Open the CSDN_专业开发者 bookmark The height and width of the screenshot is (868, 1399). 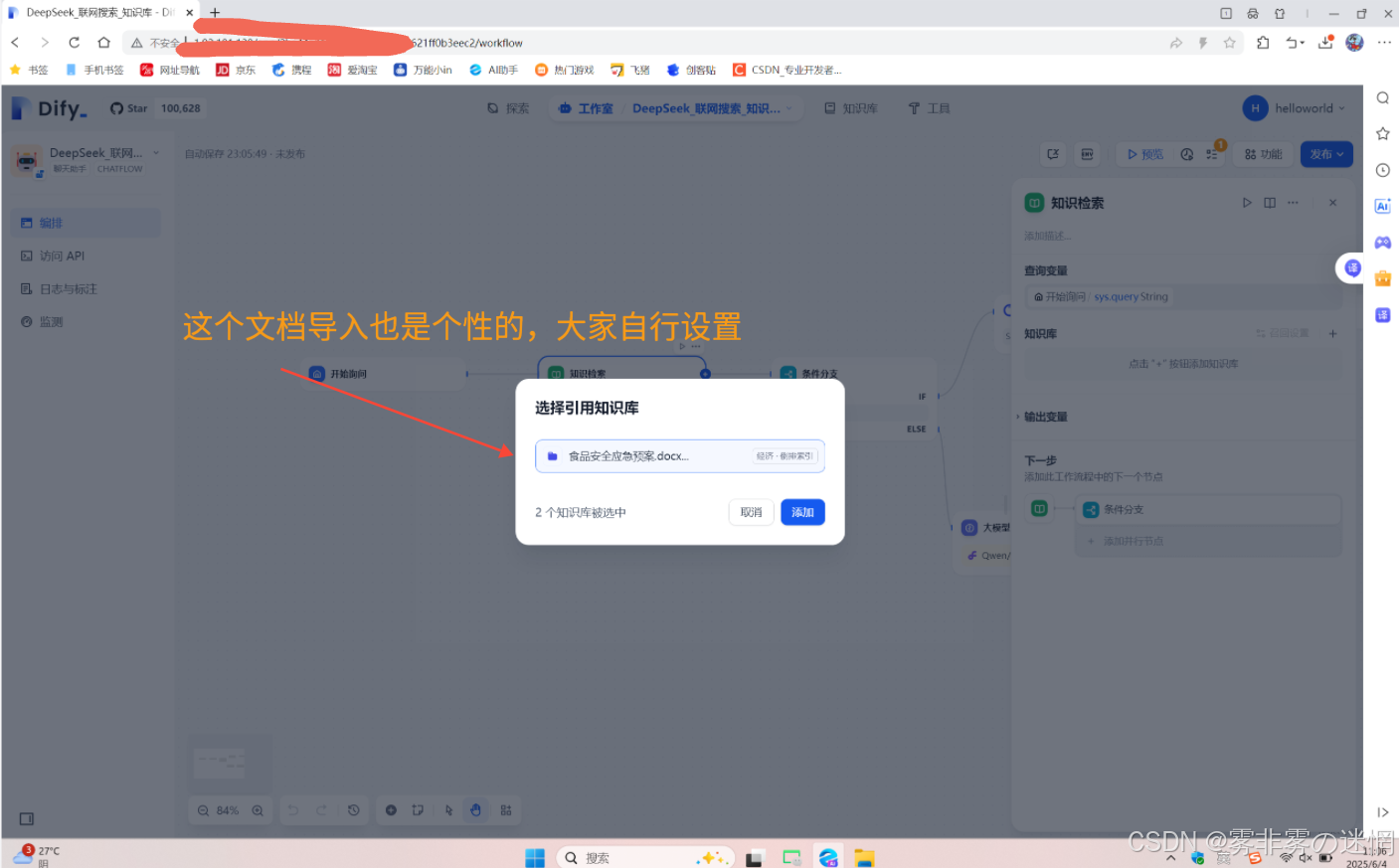click(x=787, y=70)
